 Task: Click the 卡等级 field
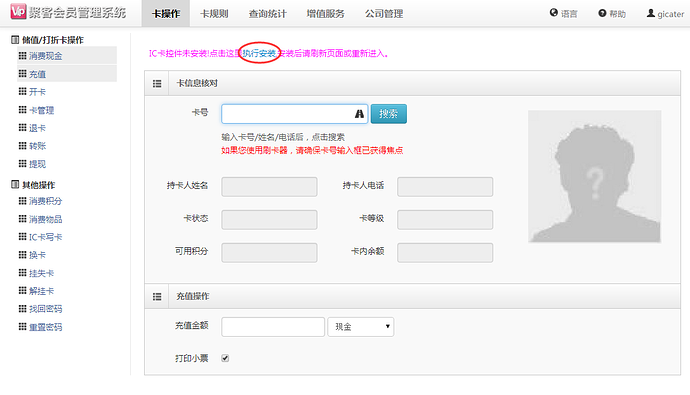pyautogui.click(x=445, y=219)
